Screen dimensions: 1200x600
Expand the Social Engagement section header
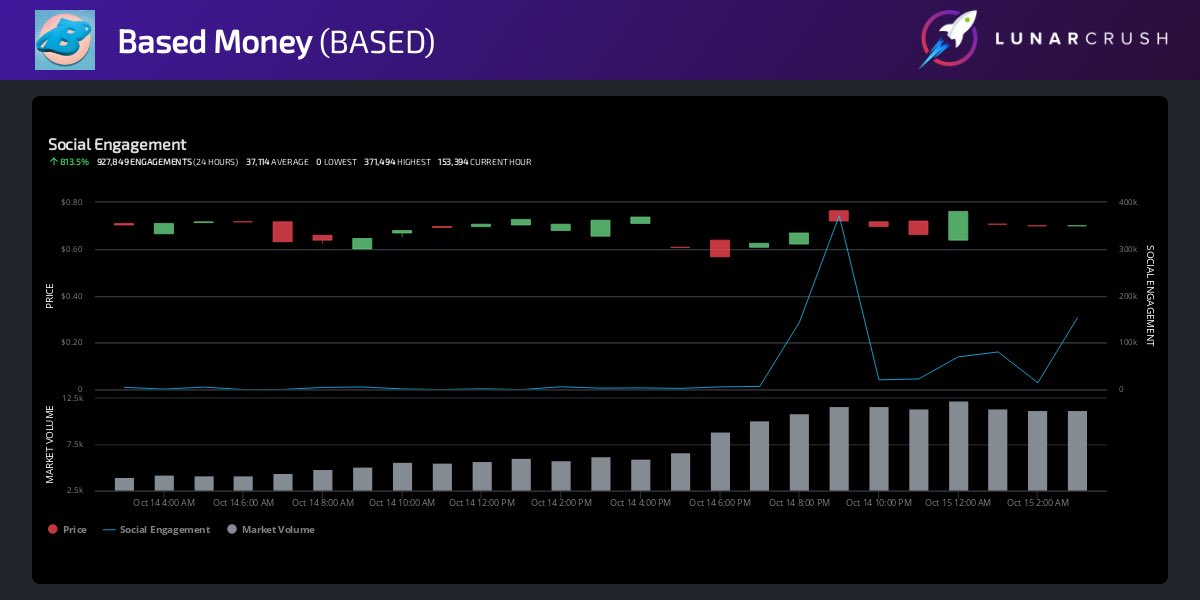point(117,144)
